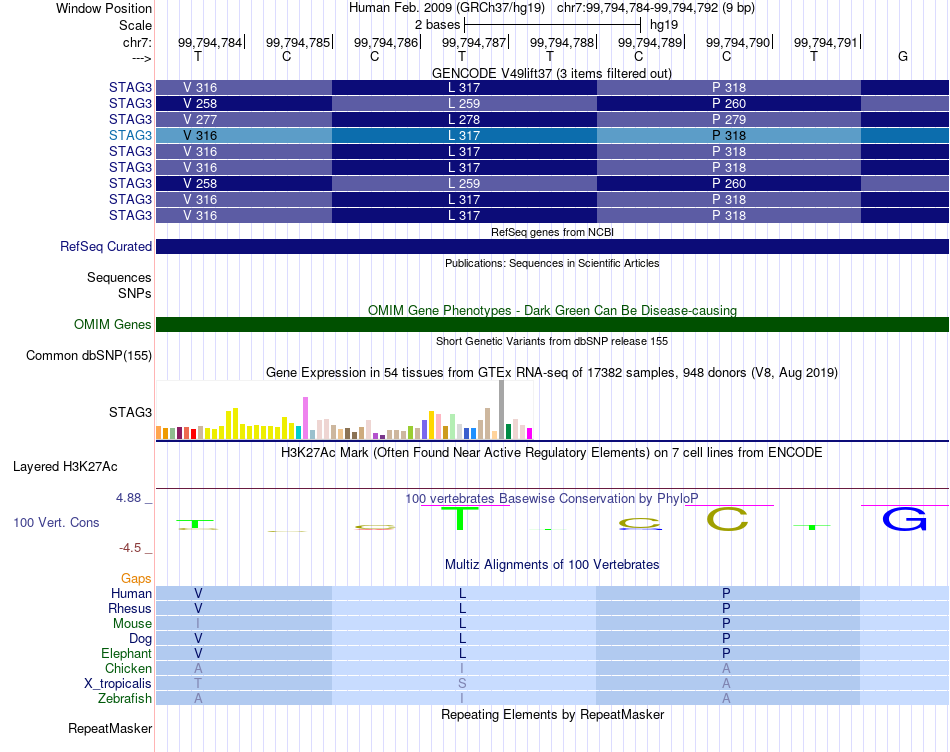Image resolution: width=950 pixels, height=752 pixels.
Task: Click the dark blue RefSeq Curated bar
Action: 552,246
